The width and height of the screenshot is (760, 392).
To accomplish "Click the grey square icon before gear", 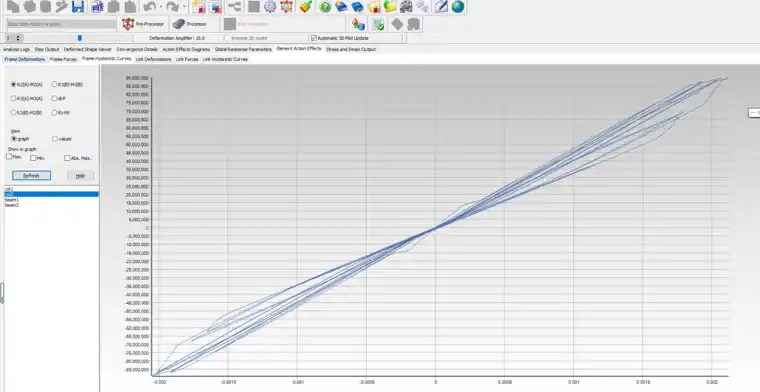I will point(253,6).
